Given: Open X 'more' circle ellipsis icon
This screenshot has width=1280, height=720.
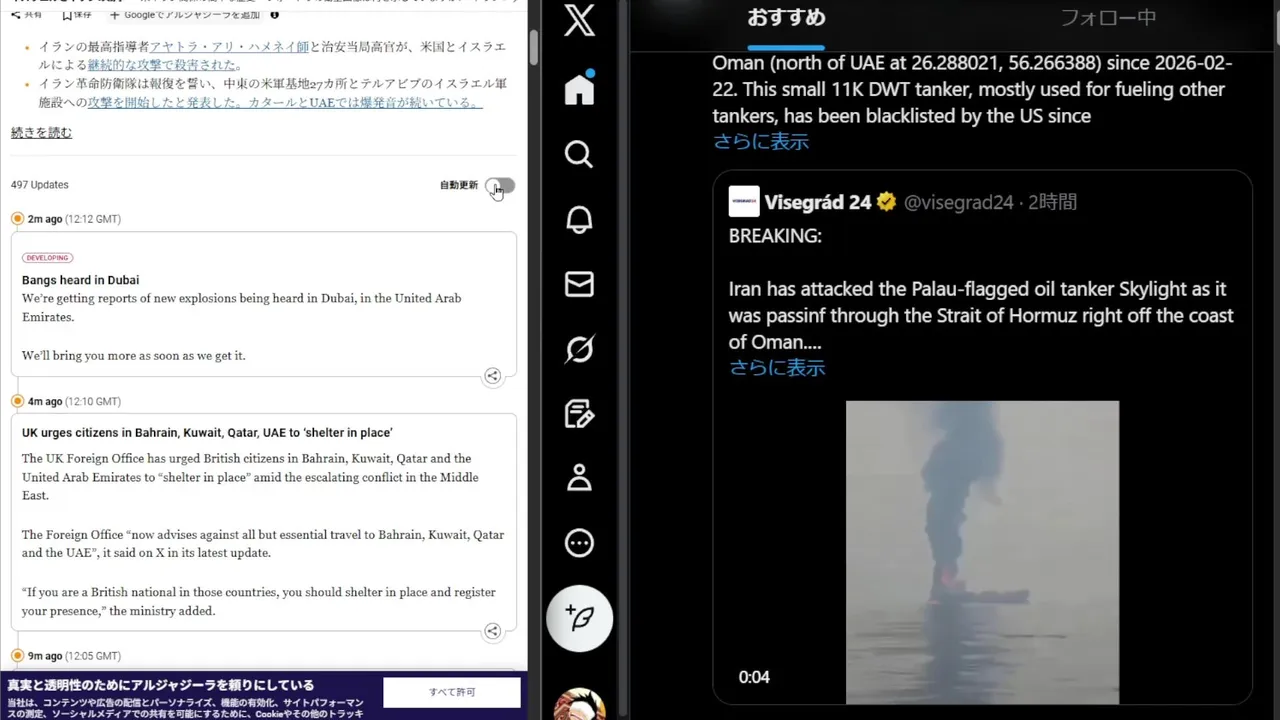Looking at the screenshot, I should [x=579, y=543].
